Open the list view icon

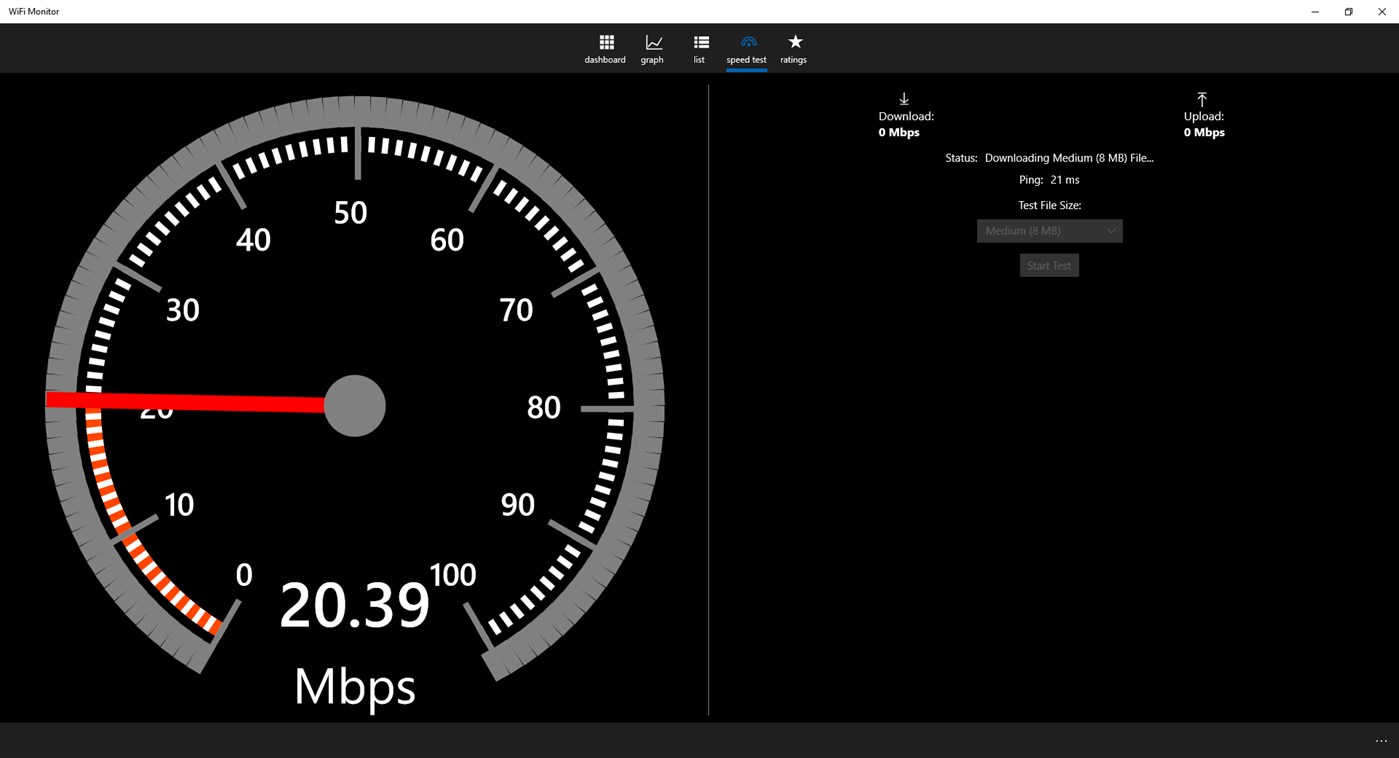tap(699, 42)
